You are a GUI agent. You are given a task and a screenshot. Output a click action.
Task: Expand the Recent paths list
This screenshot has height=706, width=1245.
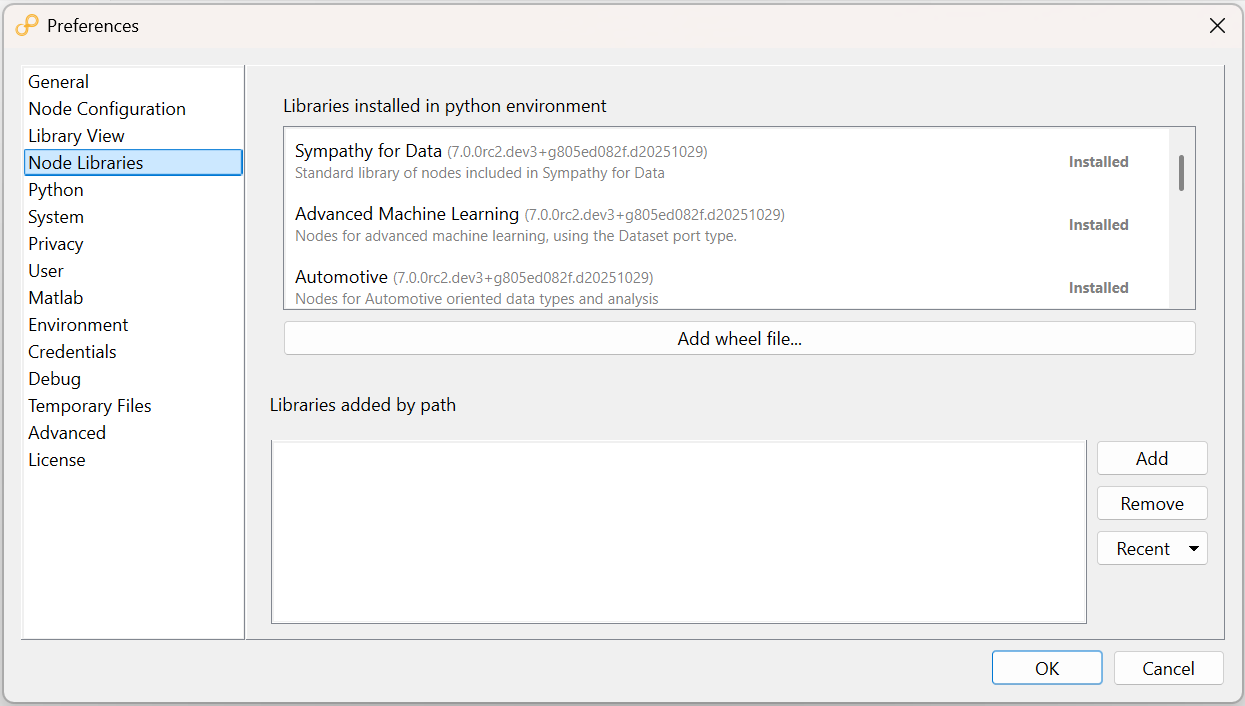[1192, 548]
